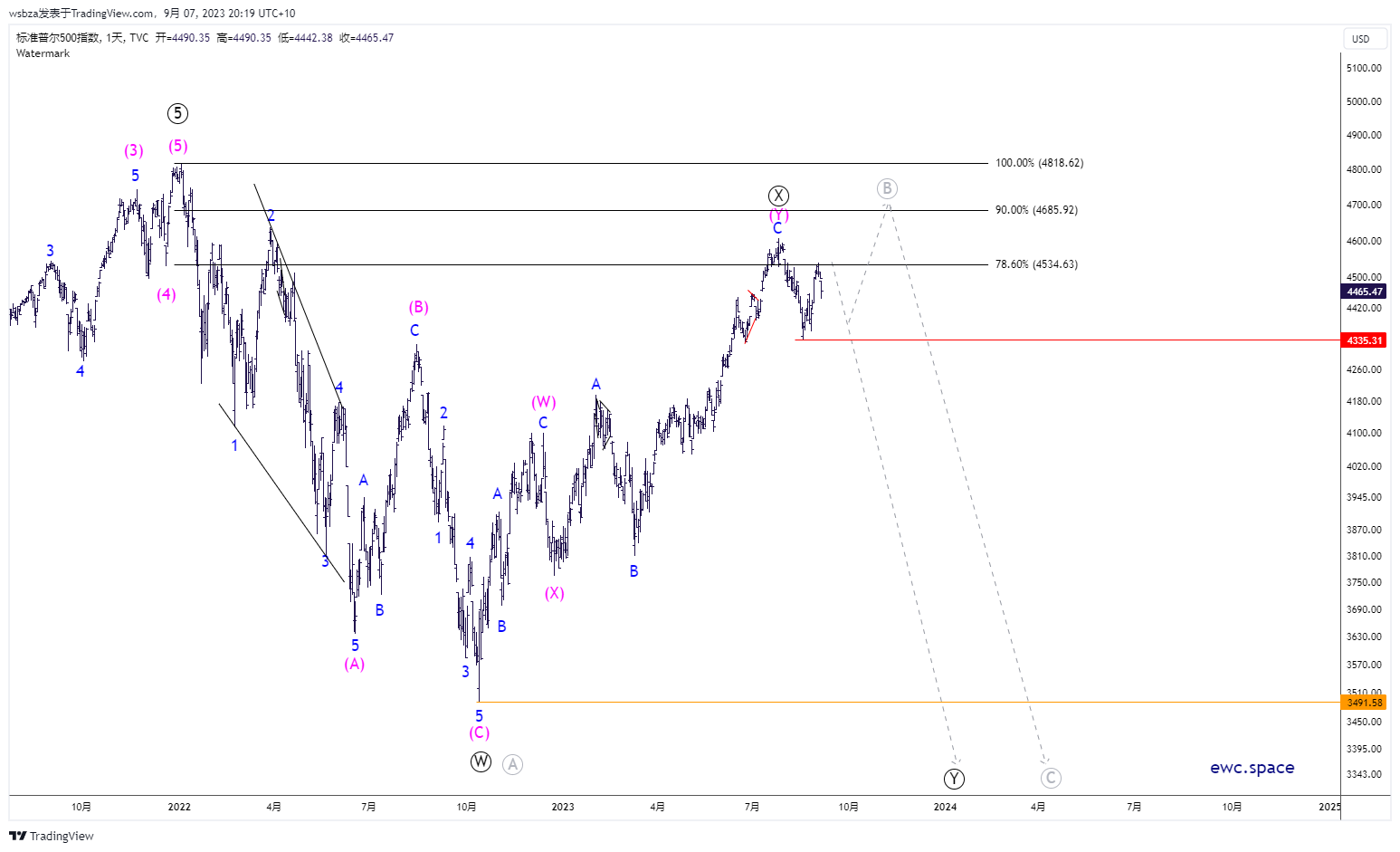Screen dimensions: 1400x852
Task: Click the 78.60% (4534.63) Fibonacci label
Action: [x=1036, y=264]
